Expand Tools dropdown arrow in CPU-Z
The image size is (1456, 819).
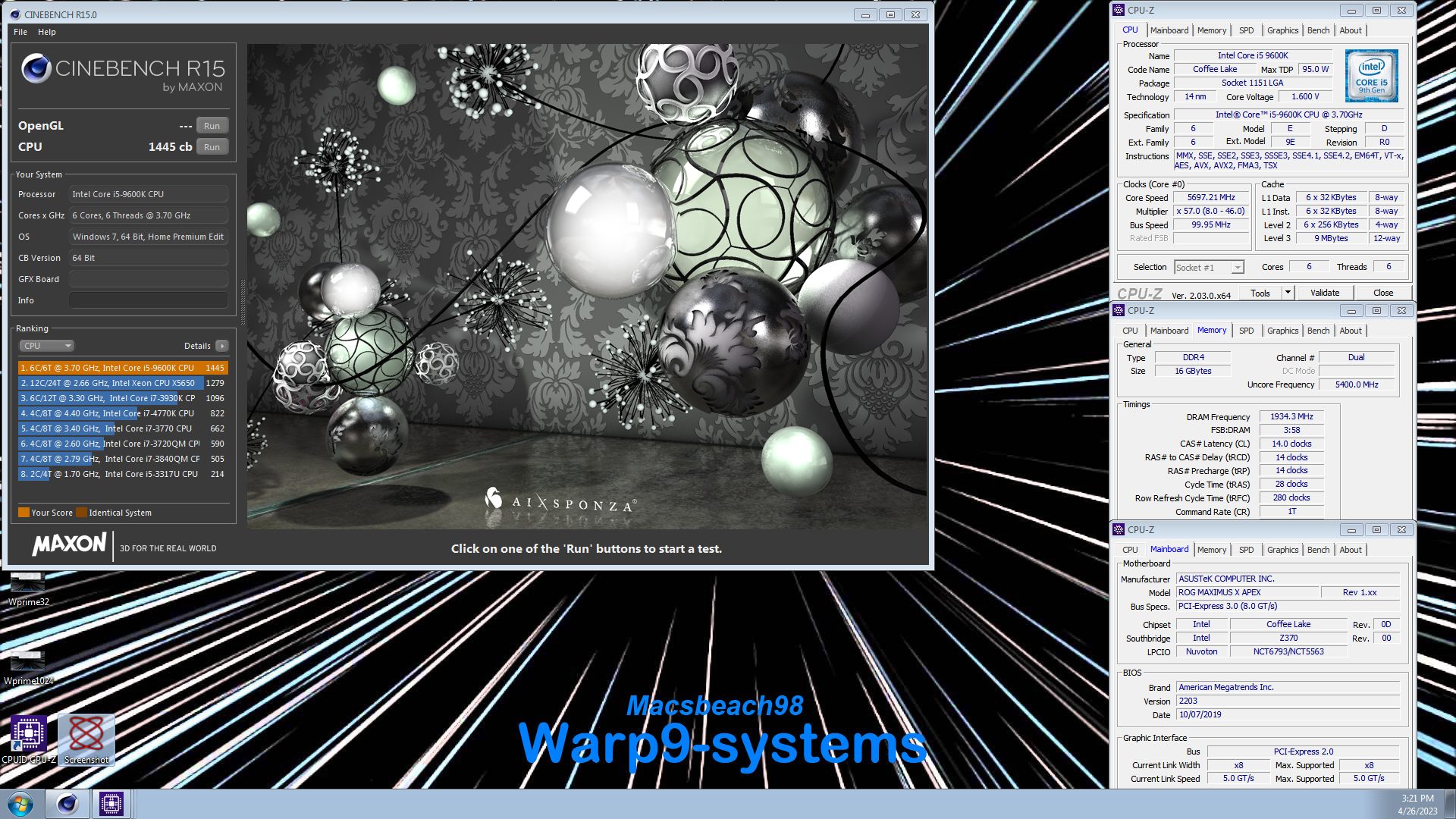[1288, 293]
